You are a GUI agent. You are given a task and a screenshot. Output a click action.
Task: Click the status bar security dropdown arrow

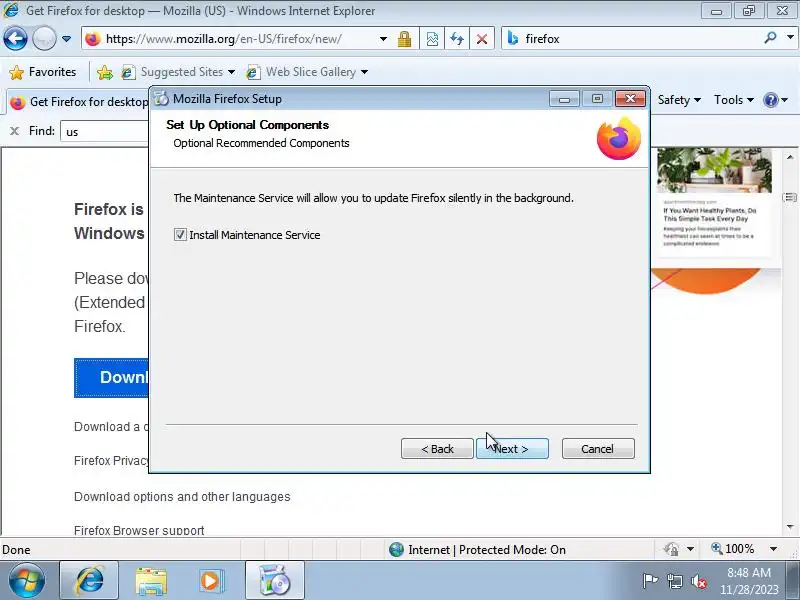coord(690,549)
